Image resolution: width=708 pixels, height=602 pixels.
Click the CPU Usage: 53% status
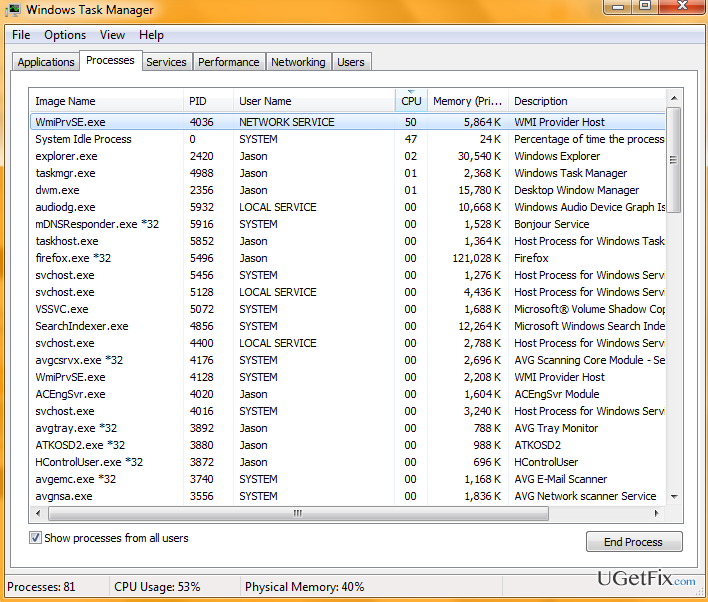[x=157, y=587]
